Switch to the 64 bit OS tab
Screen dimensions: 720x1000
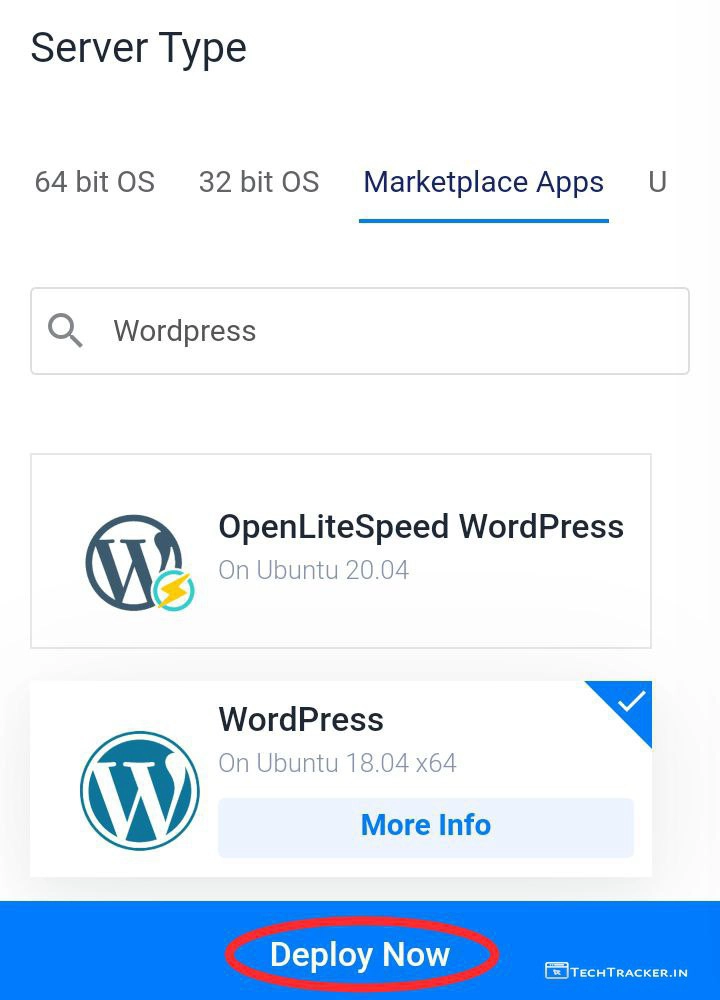(x=95, y=182)
